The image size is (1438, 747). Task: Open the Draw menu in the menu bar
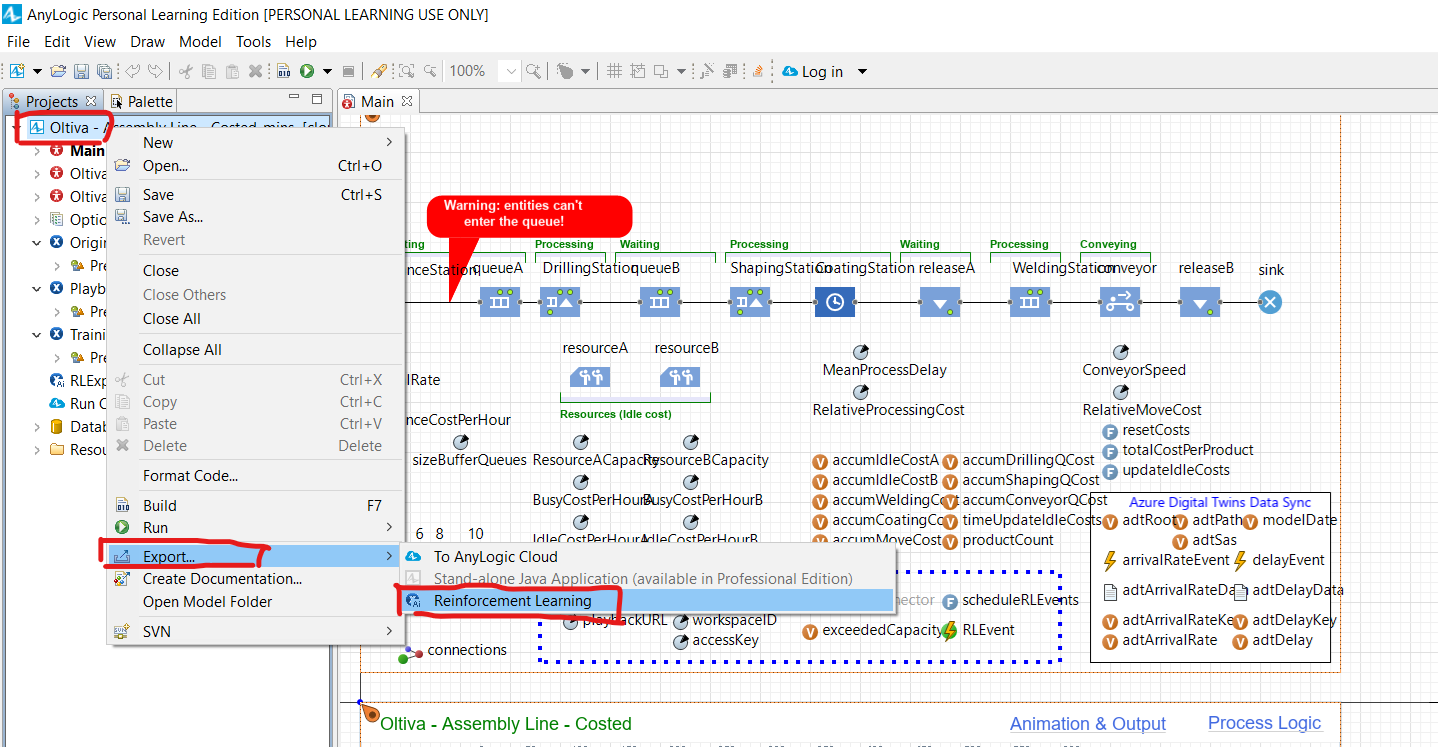148,42
